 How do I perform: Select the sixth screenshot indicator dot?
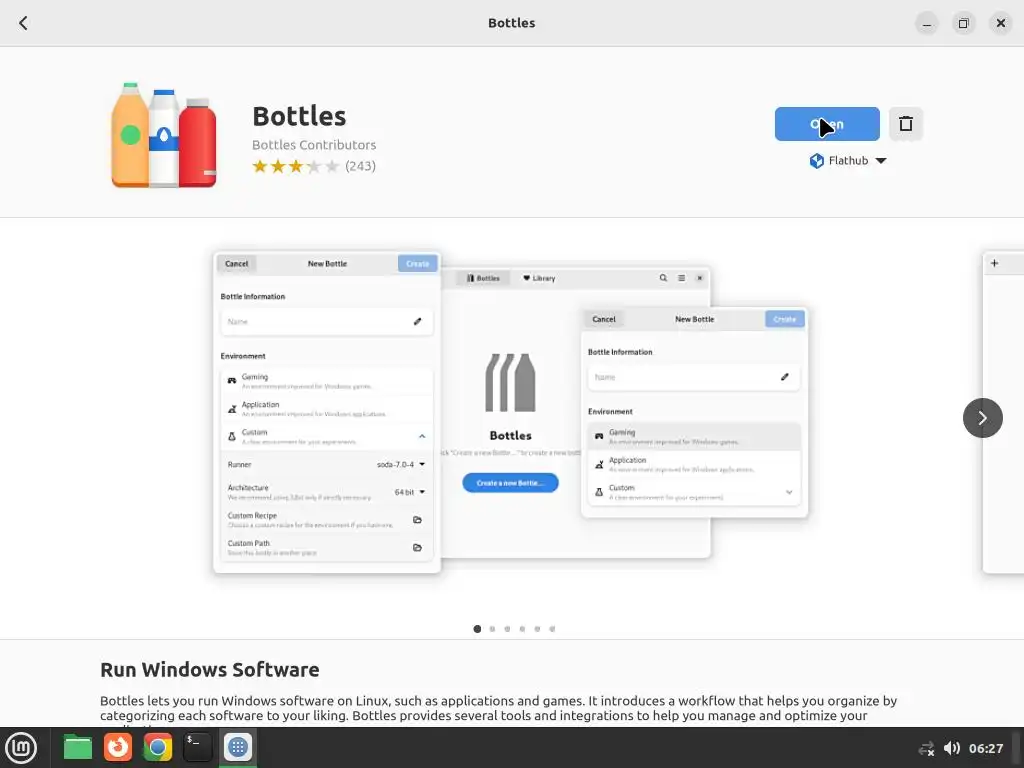click(x=552, y=629)
